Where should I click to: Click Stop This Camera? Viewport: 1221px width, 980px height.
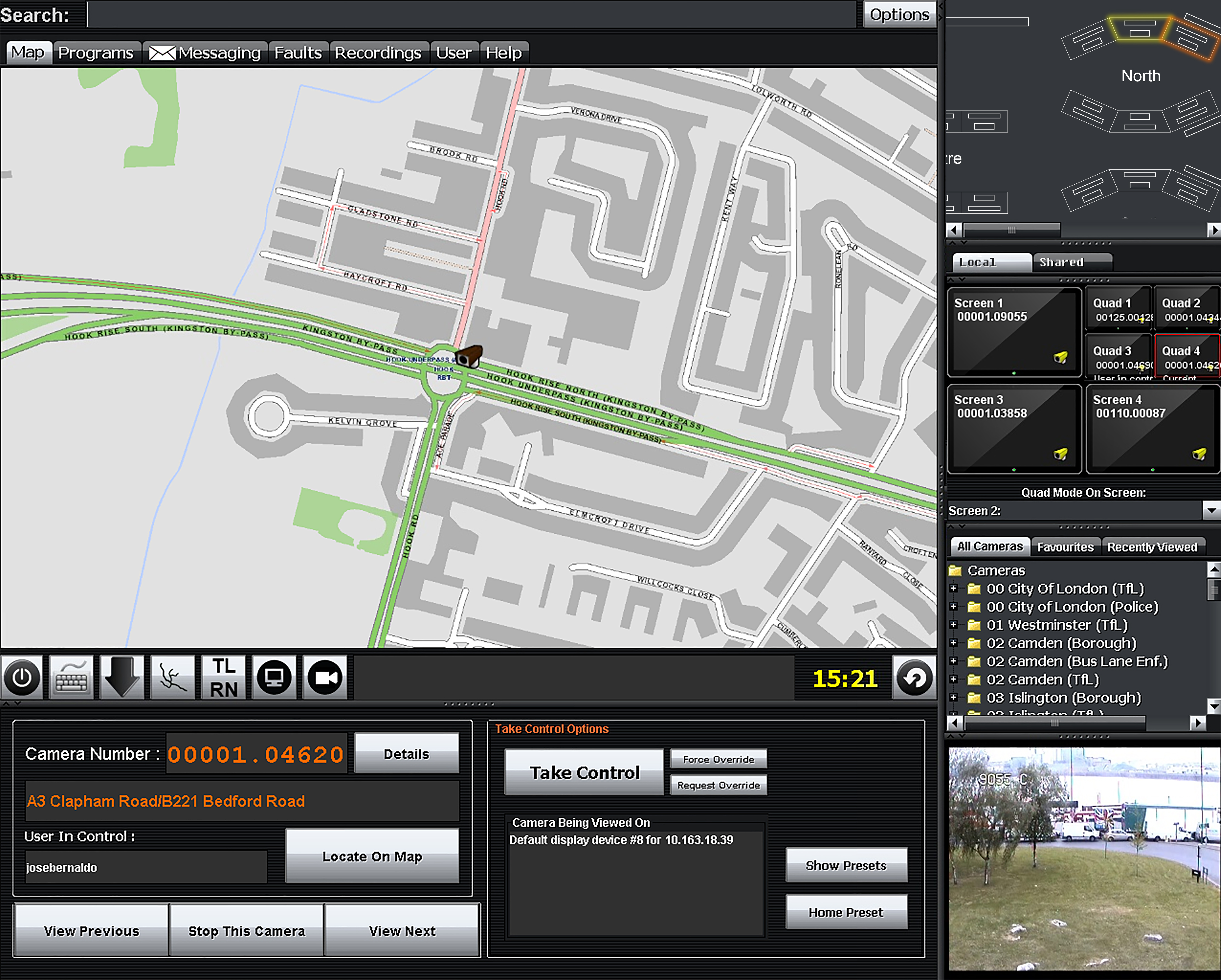246,931
